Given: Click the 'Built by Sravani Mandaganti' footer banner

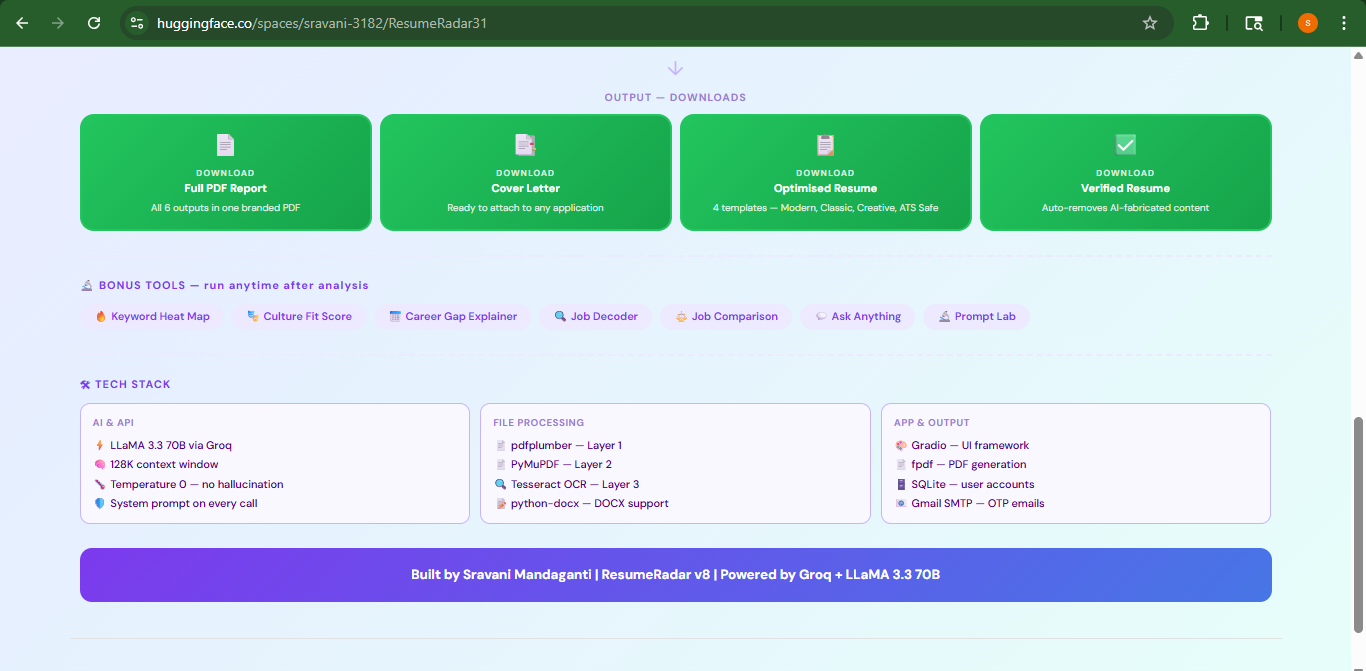Looking at the screenshot, I should (676, 575).
